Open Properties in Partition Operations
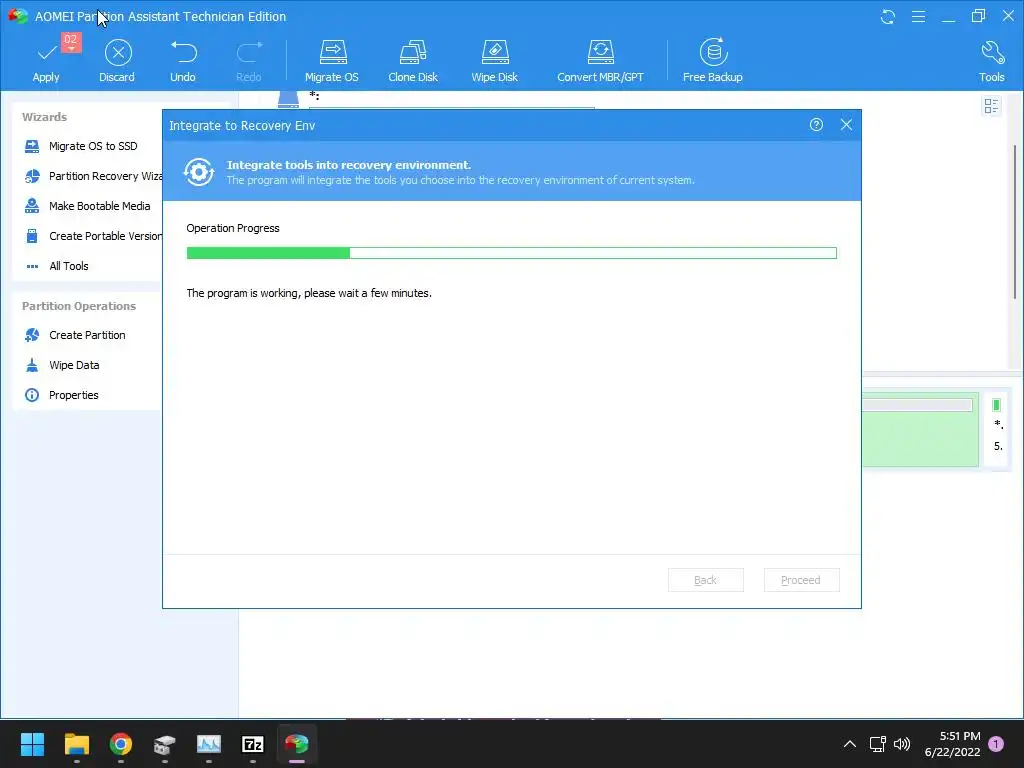The image size is (1024, 768). tap(61, 395)
